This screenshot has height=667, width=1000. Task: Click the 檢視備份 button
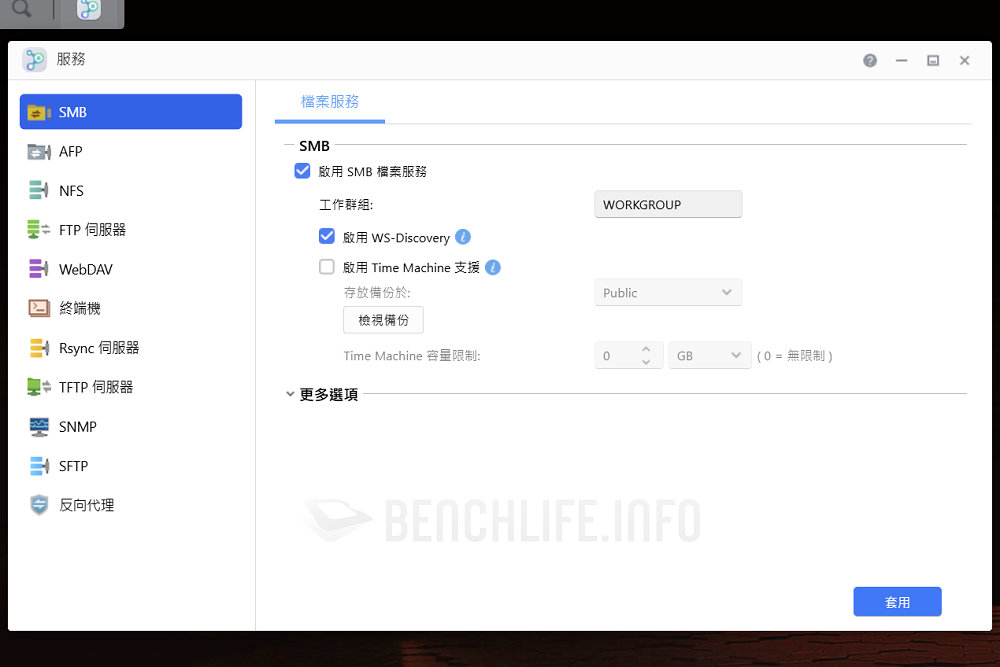[x=383, y=320]
